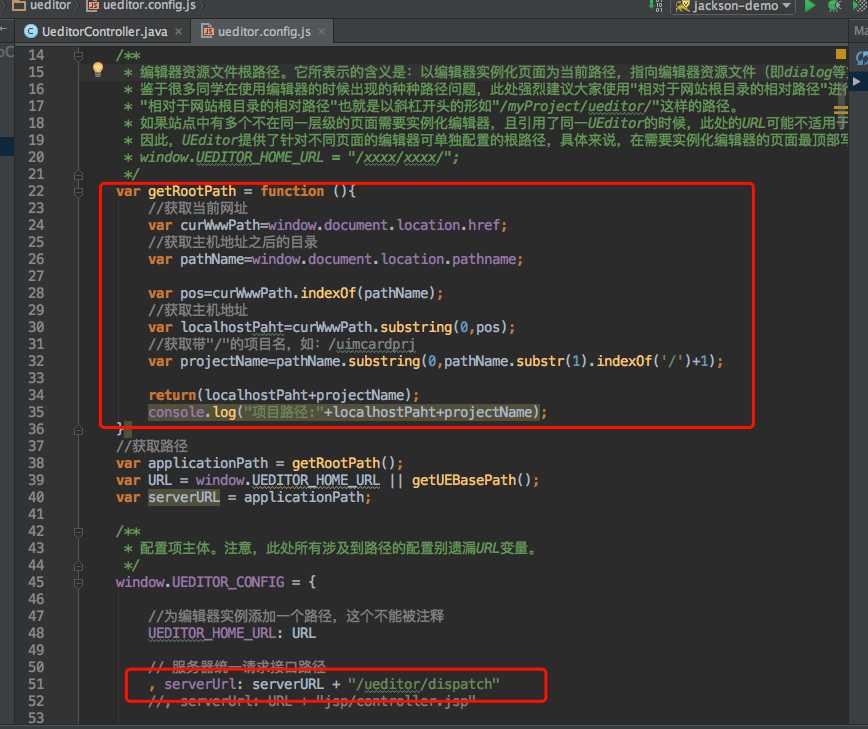Screen dimensions: 868x729
Task: Click line number 35 in the gutter
Action: click(x=36, y=412)
